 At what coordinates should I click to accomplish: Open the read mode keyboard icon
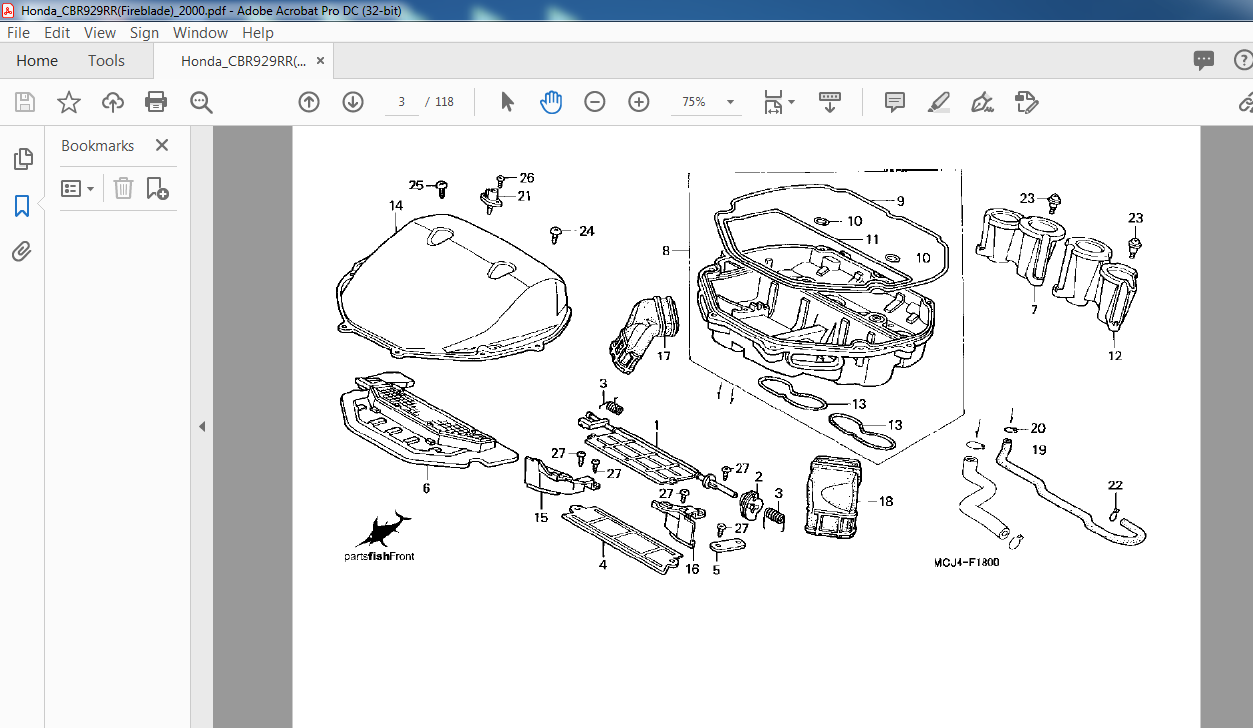tap(830, 102)
